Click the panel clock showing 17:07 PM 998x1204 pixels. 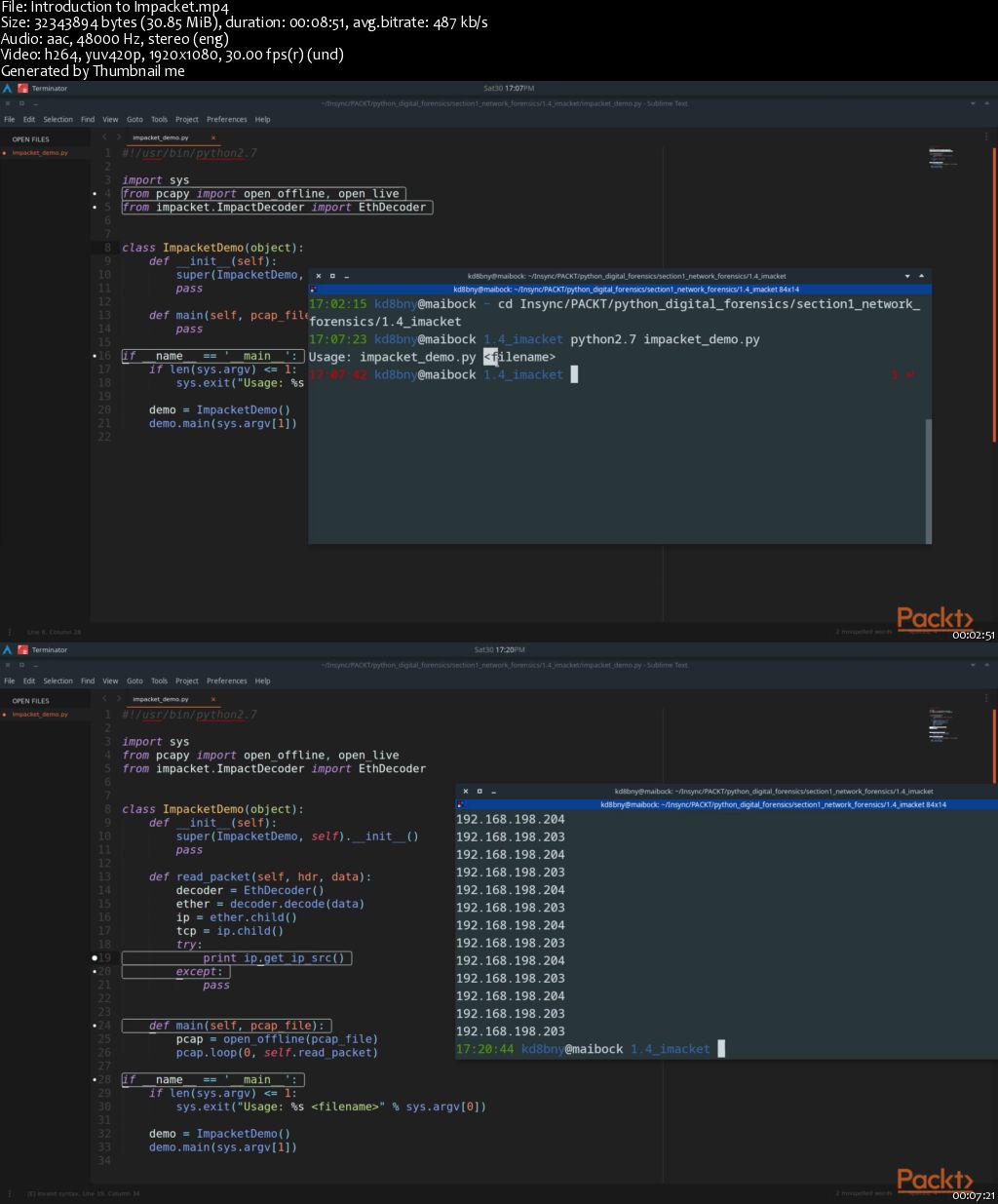pos(509,89)
